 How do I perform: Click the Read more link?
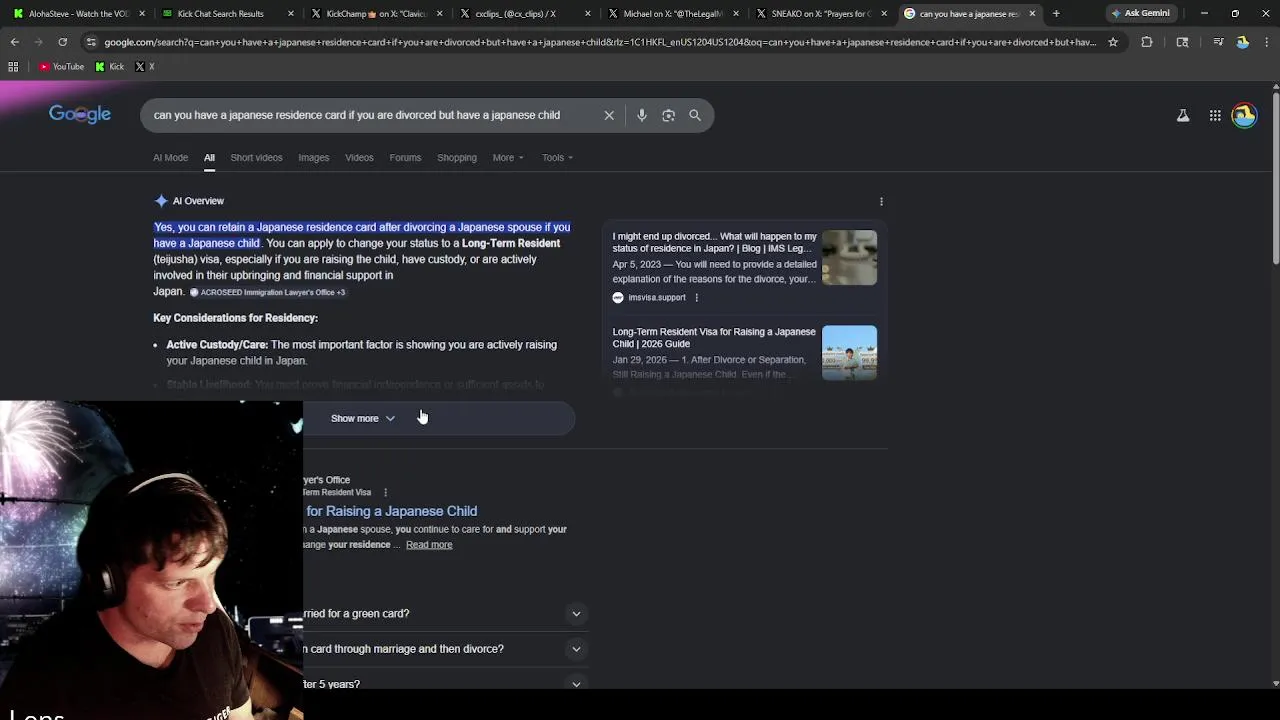(x=429, y=545)
